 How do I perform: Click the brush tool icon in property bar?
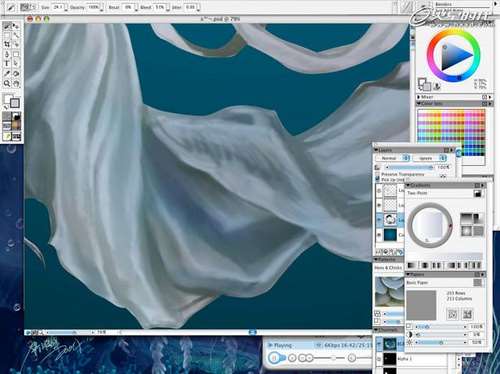point(10,8)
